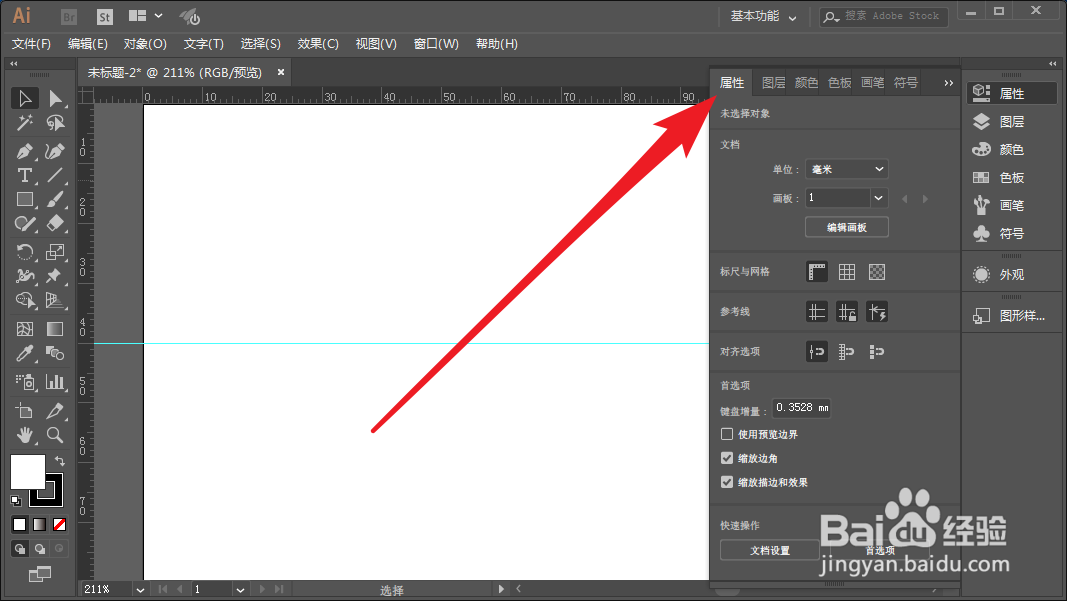The image size is (1067, 601).
Task: Select the Magic Wand tool
Action: coord(24,123)
